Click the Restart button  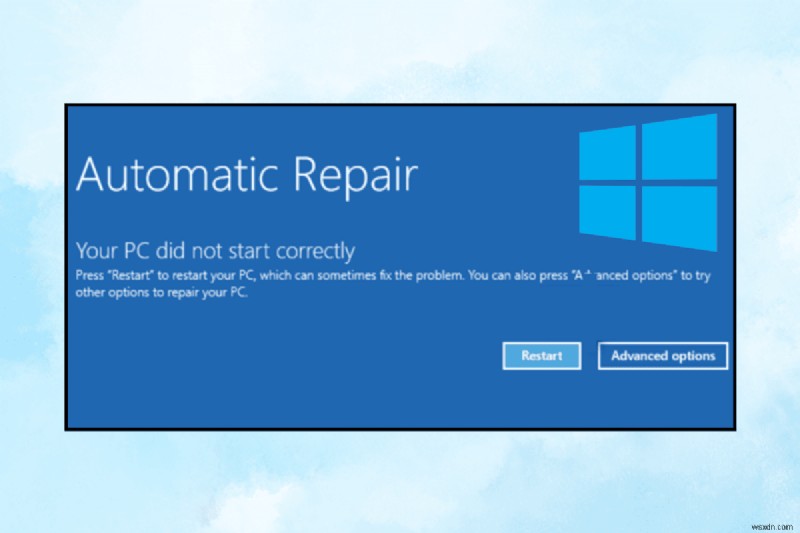pyautogui.click(x=541, y=356)
